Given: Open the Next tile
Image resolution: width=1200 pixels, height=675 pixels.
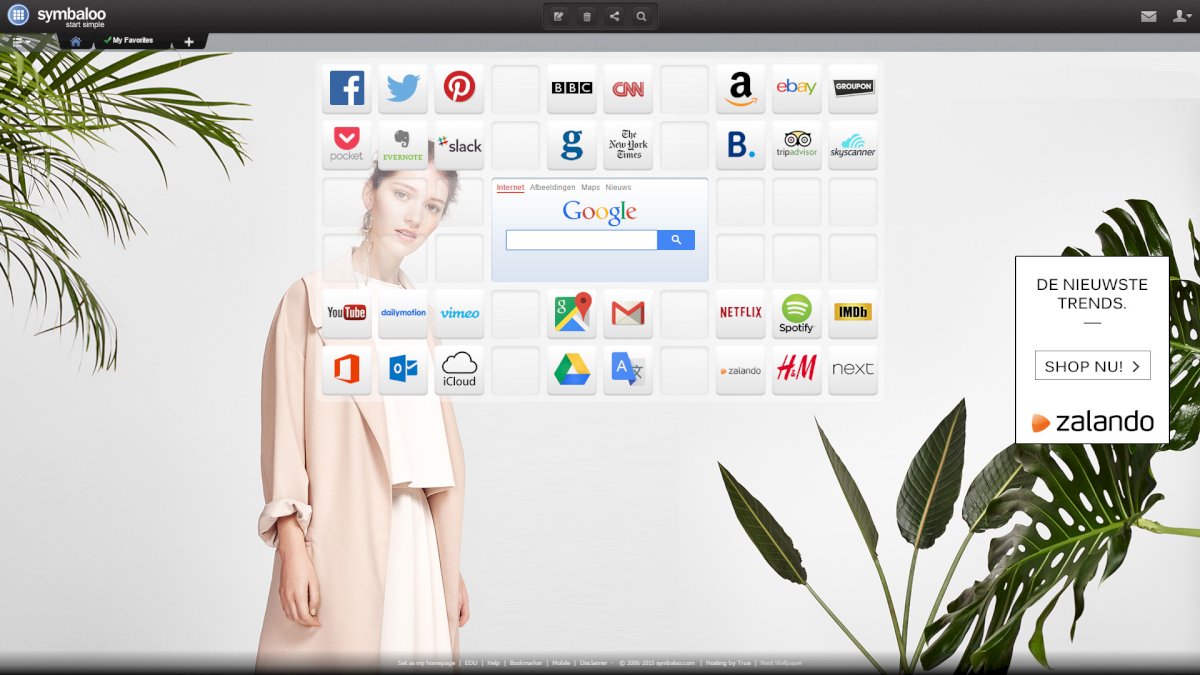Looking at the screenshot, I should point(853,370).
